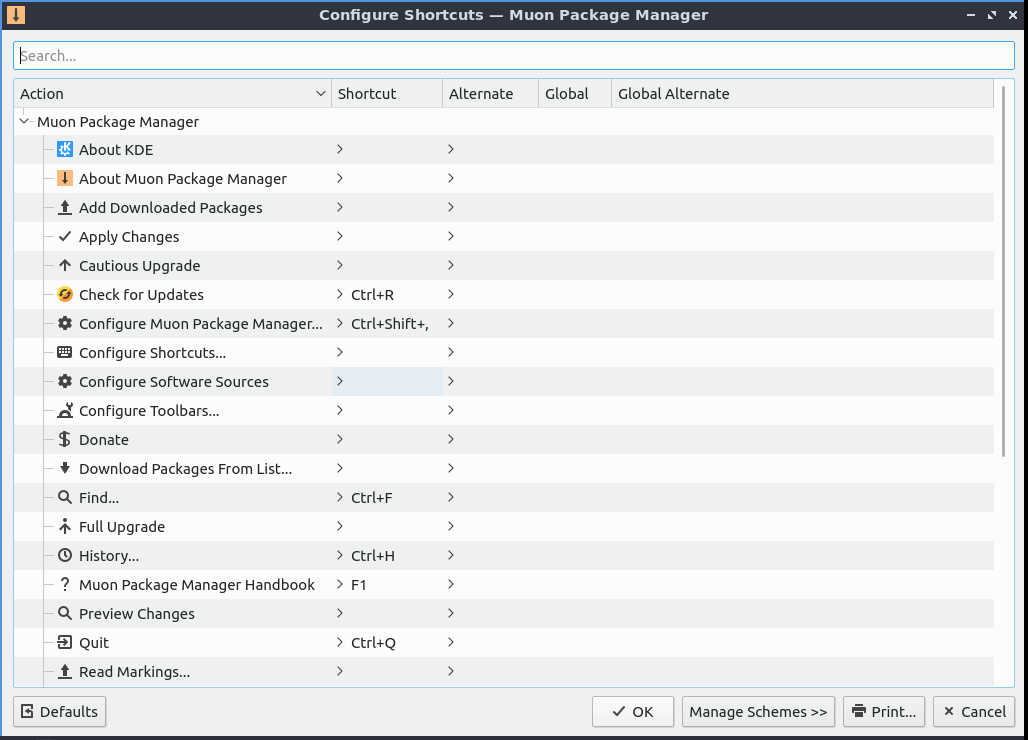Viewport: 1028px width, 740px height.
Task: Focus the Search input field
Action: click(514, 56)
